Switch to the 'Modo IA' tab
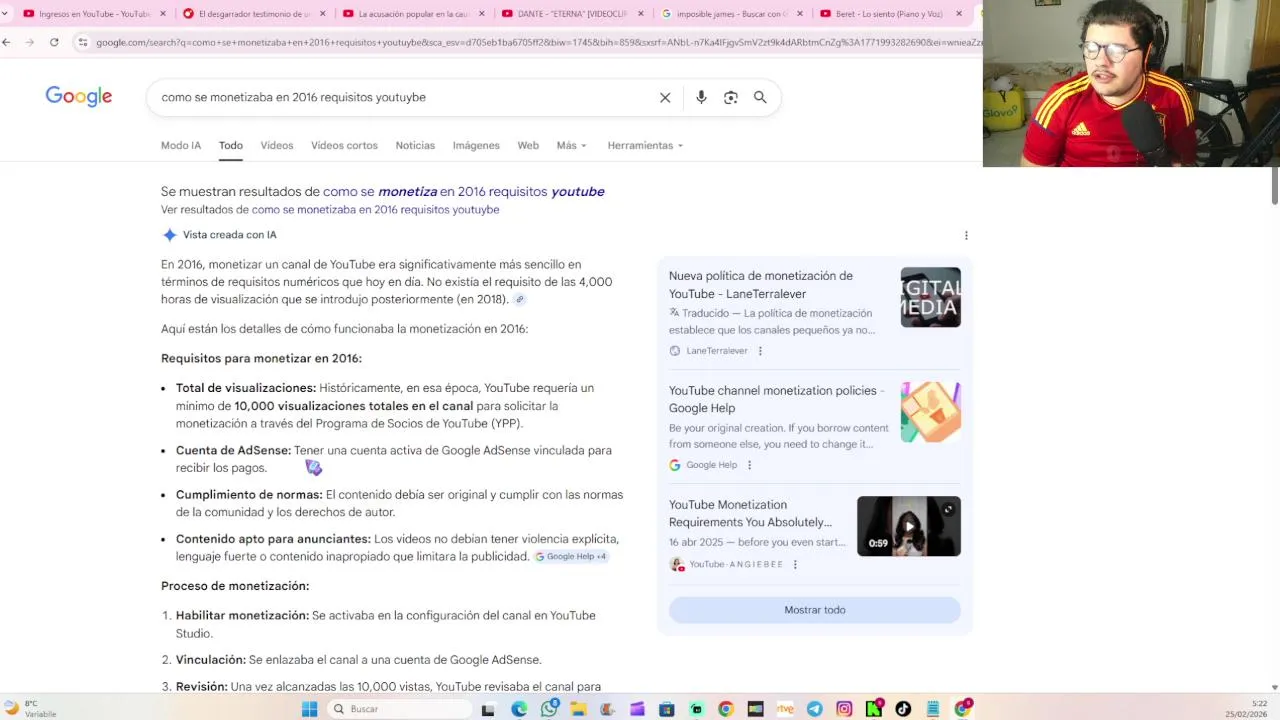1280x720 pixels. coord(181,145)
